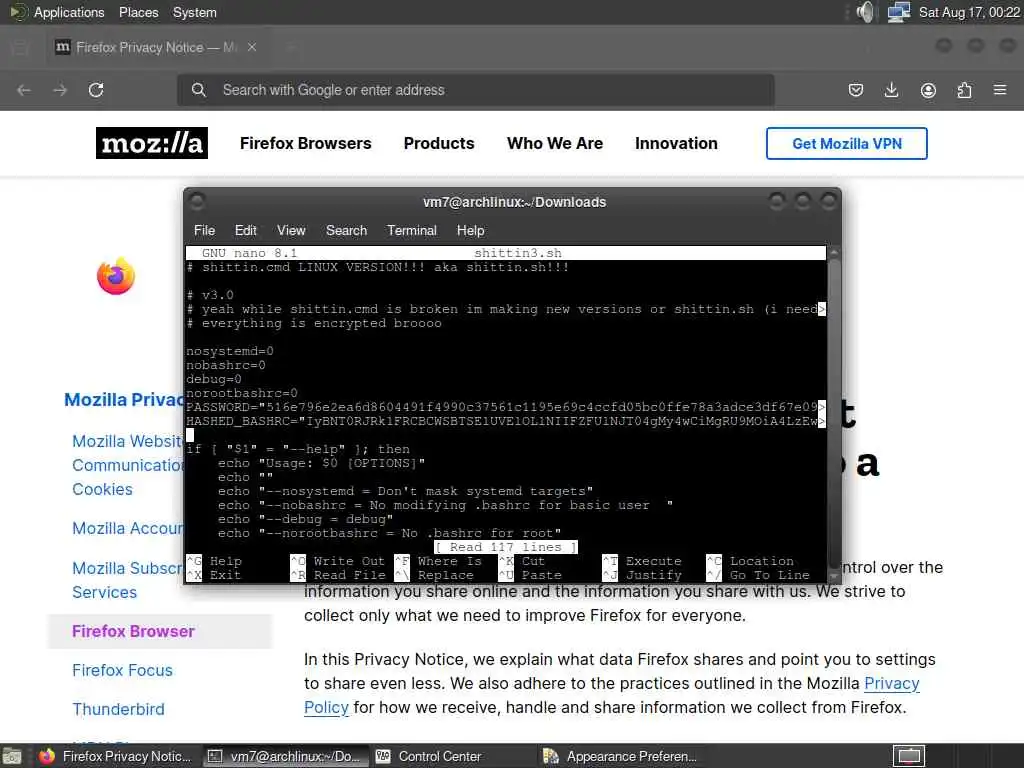Open Products navigation menu
Viewport: 1024px width, 768px height.
click(x=439, y=143)
